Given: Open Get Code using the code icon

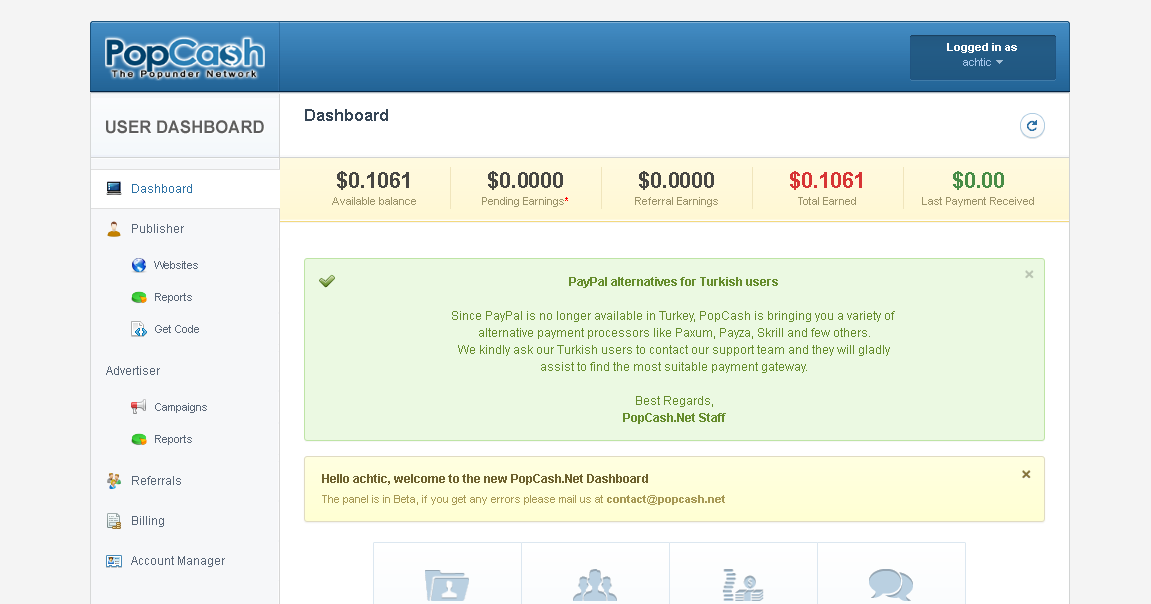Looking at the screenshot, I should 137,329.
